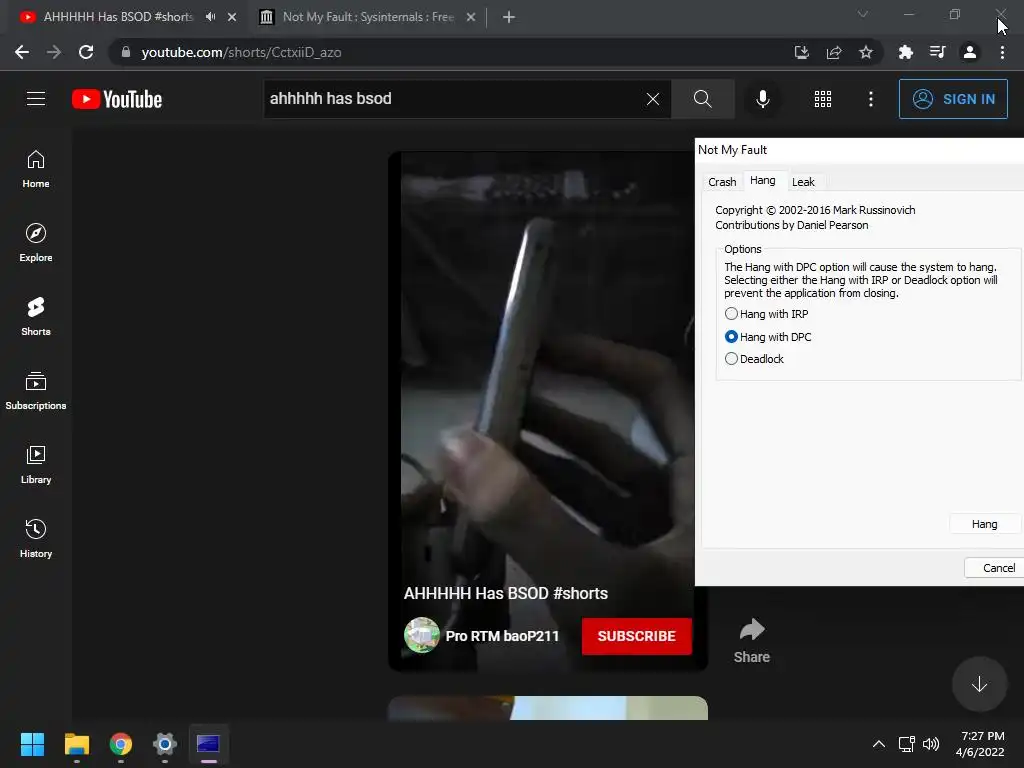Go to next short with down arrow
Image resolution: width=1024 pixels, height=768 pixels.
click(979, 684)
